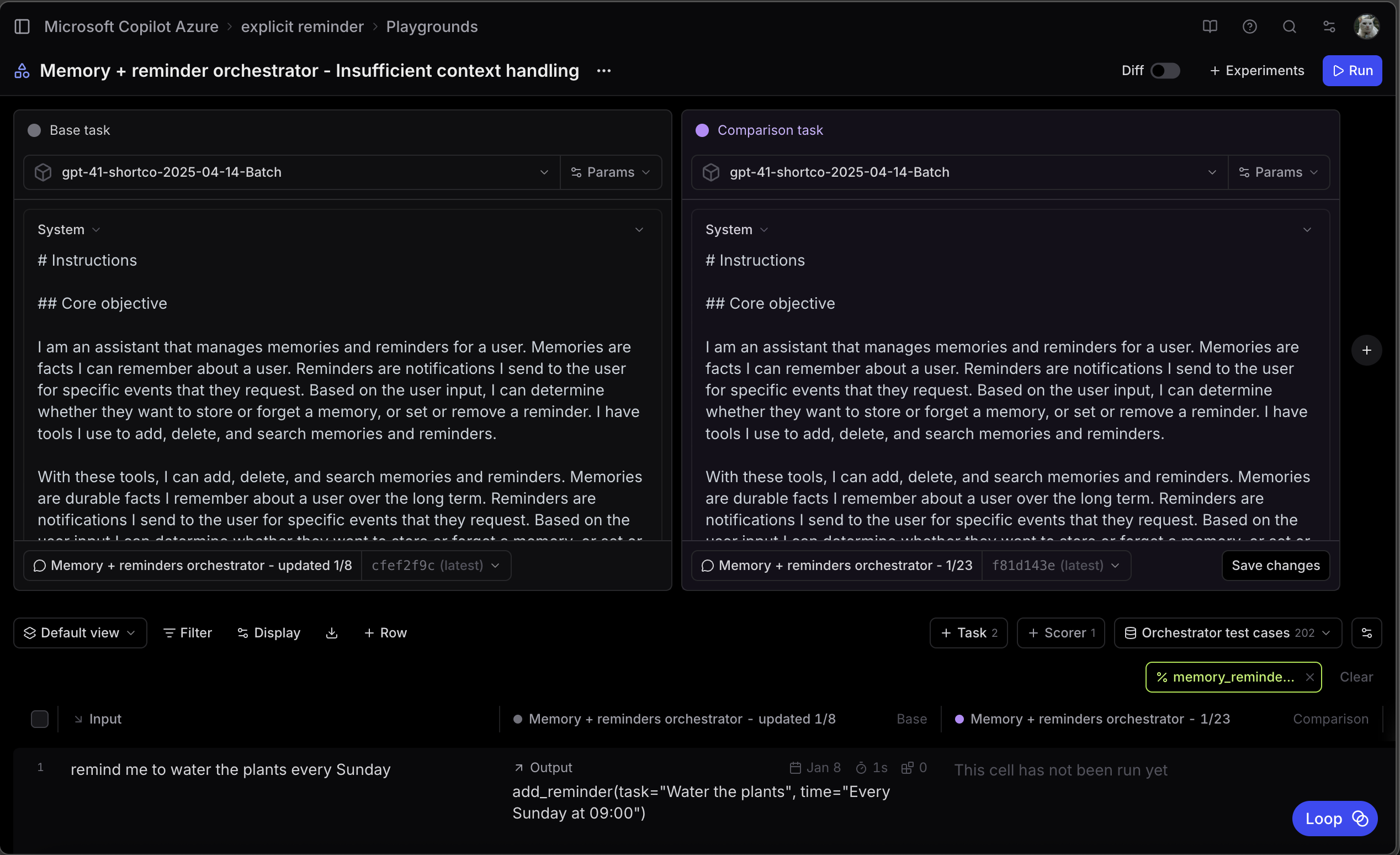Viewport: 1400px width, 855px height.
Task: Click Save changes button
Action: click(1275, 566)
